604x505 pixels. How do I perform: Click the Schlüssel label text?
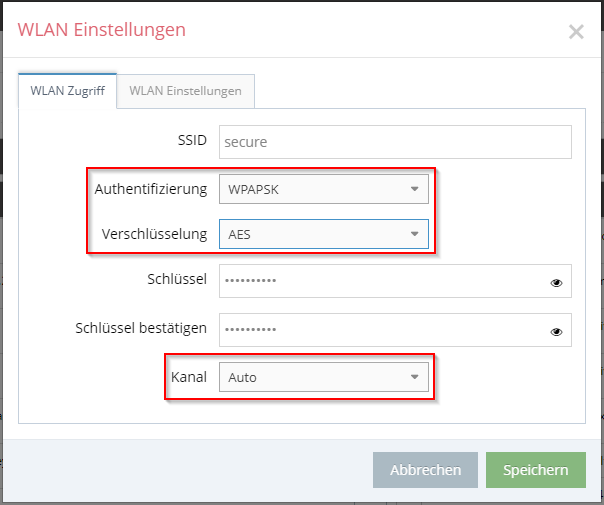tap(177, 279)
